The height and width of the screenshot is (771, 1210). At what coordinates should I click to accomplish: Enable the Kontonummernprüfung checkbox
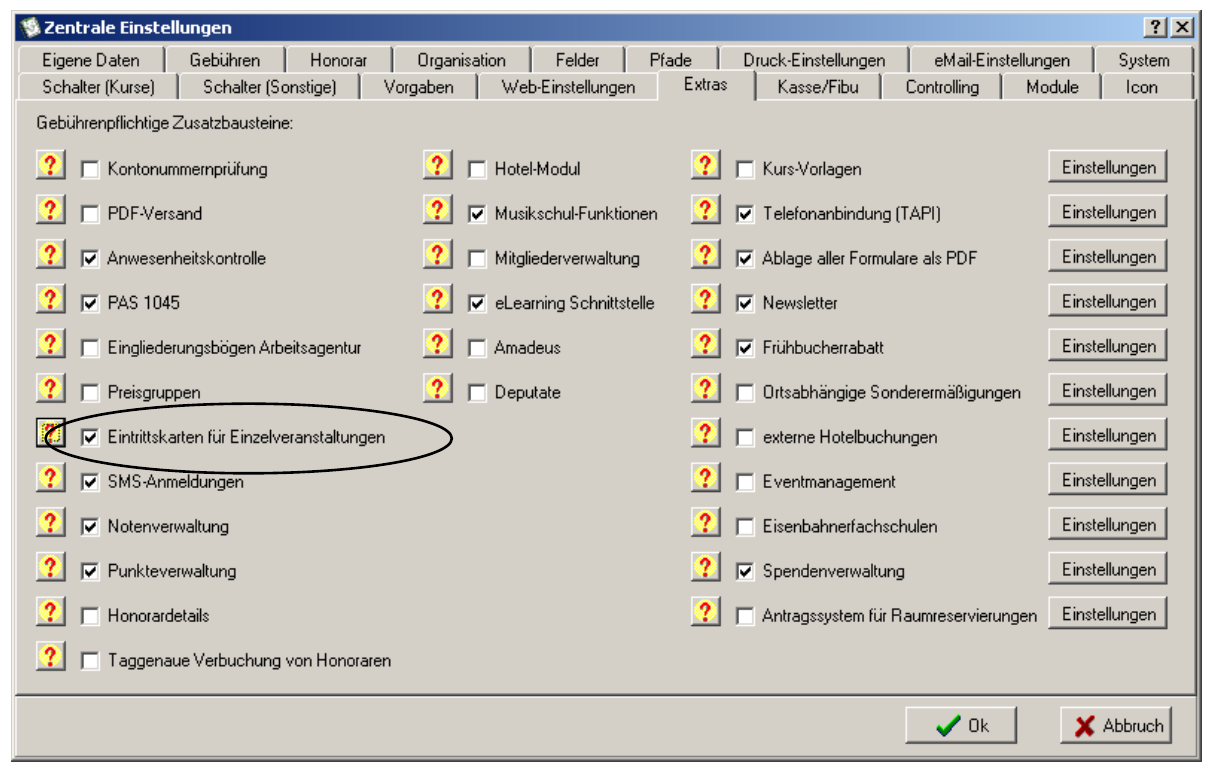[91, 170]
